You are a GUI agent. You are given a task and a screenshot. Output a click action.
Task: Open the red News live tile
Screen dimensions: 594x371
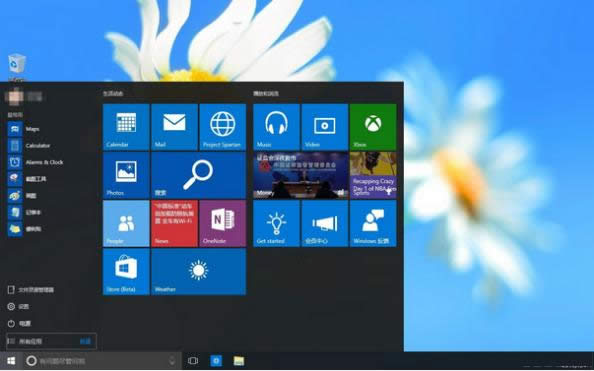[x=174, y=224]
